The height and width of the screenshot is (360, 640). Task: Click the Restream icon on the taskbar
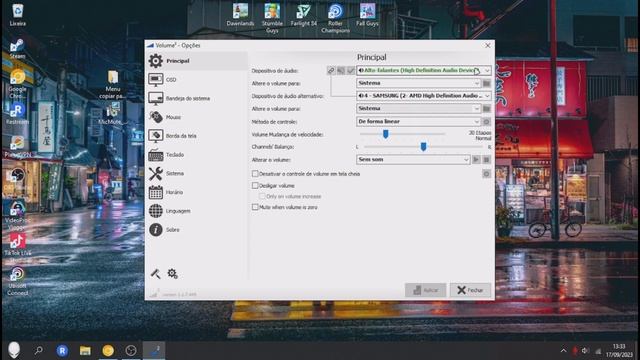[x=62, y=350]
